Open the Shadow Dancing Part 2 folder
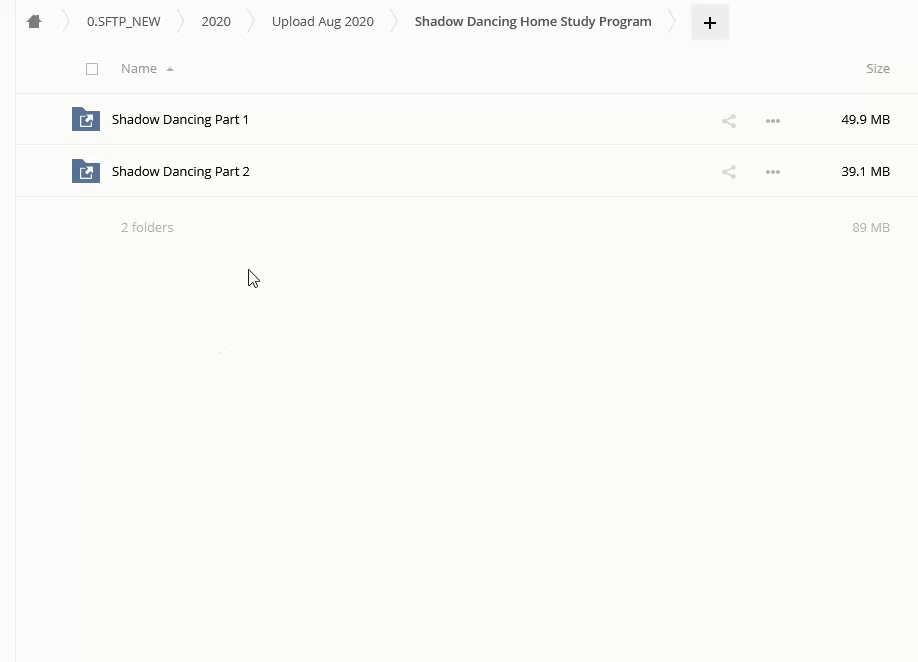918x662 pixels. pos(180,171)
